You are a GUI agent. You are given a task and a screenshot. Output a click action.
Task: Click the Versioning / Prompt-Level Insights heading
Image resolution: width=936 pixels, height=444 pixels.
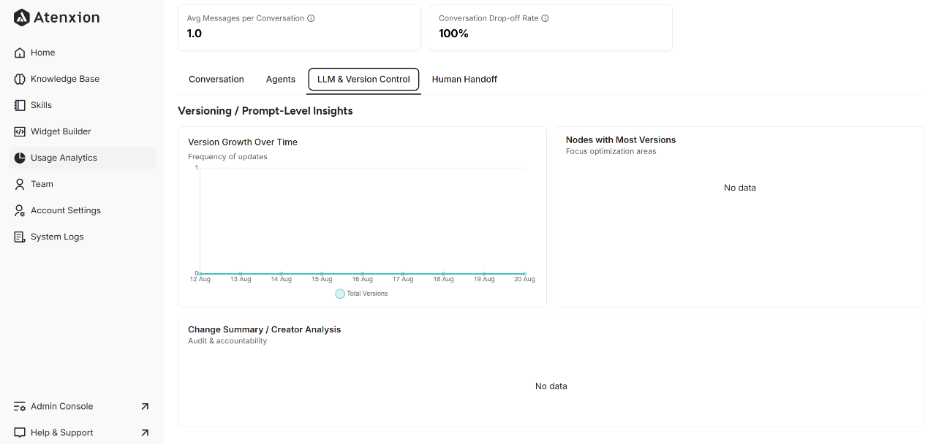point(265,111)
